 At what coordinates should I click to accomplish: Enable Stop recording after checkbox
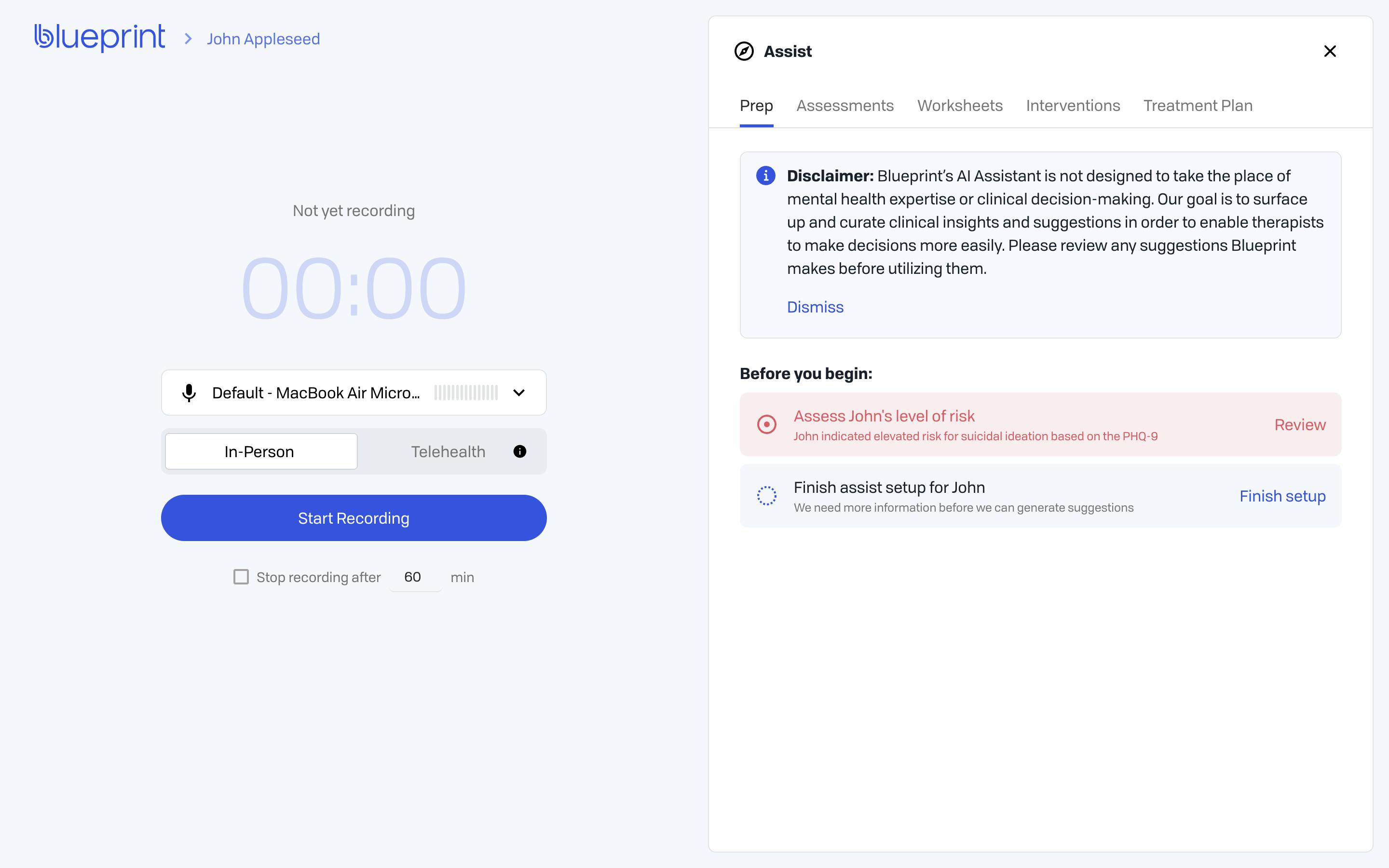click(241, 576)
